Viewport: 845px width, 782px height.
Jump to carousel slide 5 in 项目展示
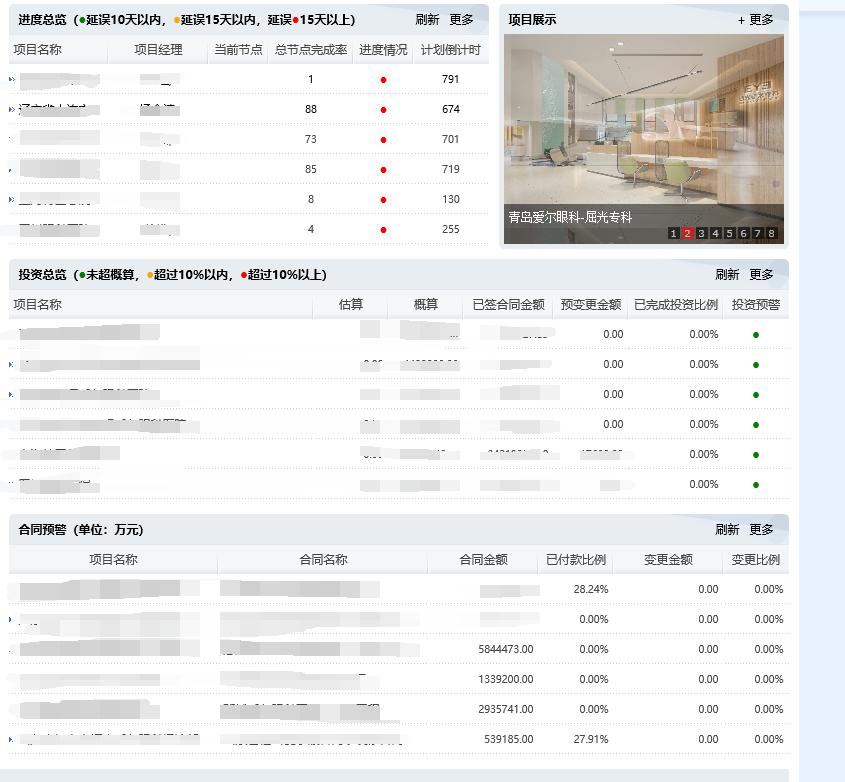(x=730, y=234)
